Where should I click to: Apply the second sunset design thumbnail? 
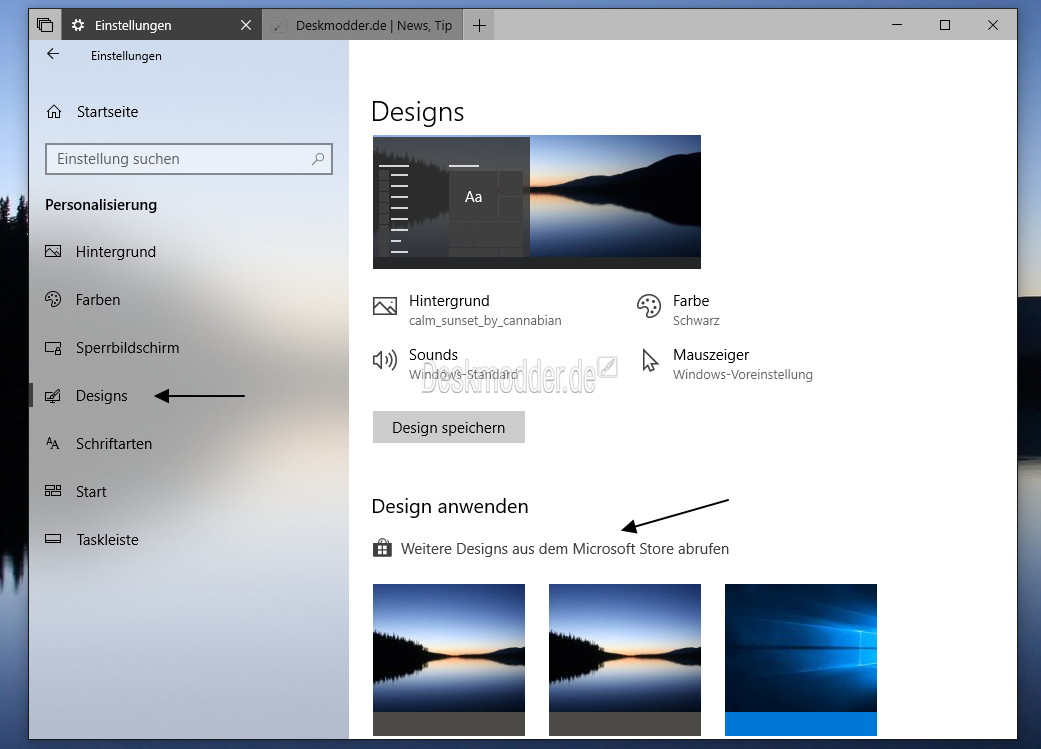click(625, 659)
